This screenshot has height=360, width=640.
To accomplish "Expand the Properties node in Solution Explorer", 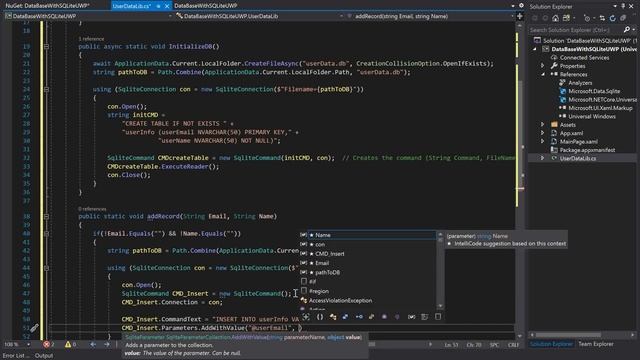I will click(x=542, y=66).
